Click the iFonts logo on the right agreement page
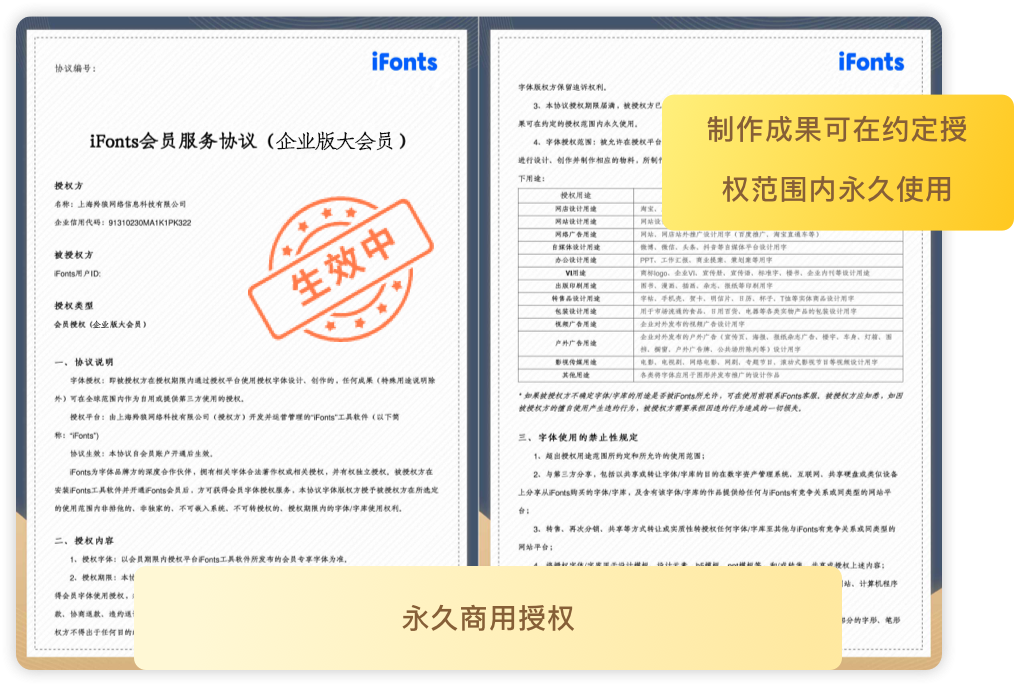Image resolution: width=1014 pixels, height=686 pixels. pyautogui.click(x=871, y=62)
